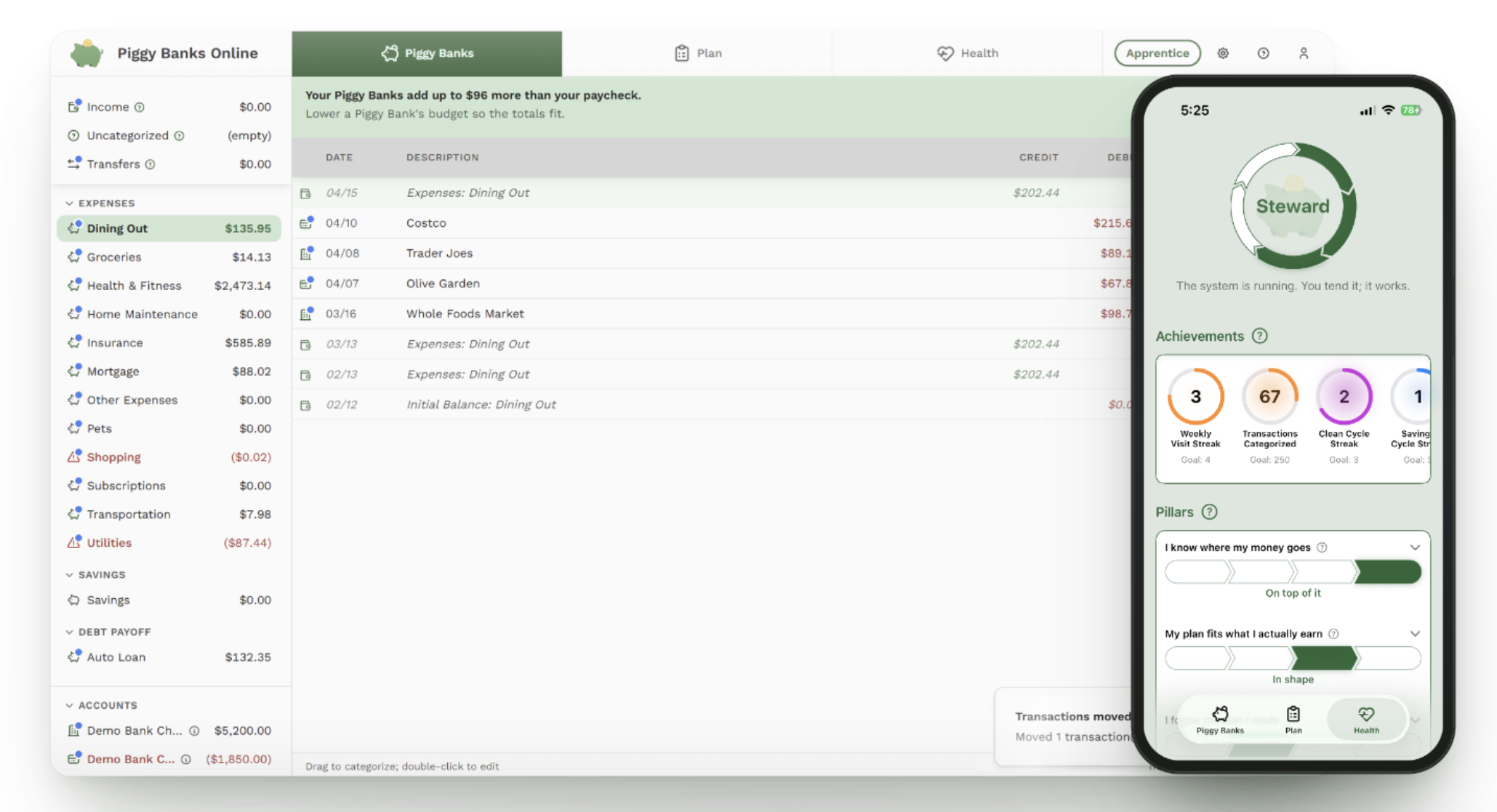Switch to the Plan tab
This screenshot has width=1497, height=812.
click(697, 53)
